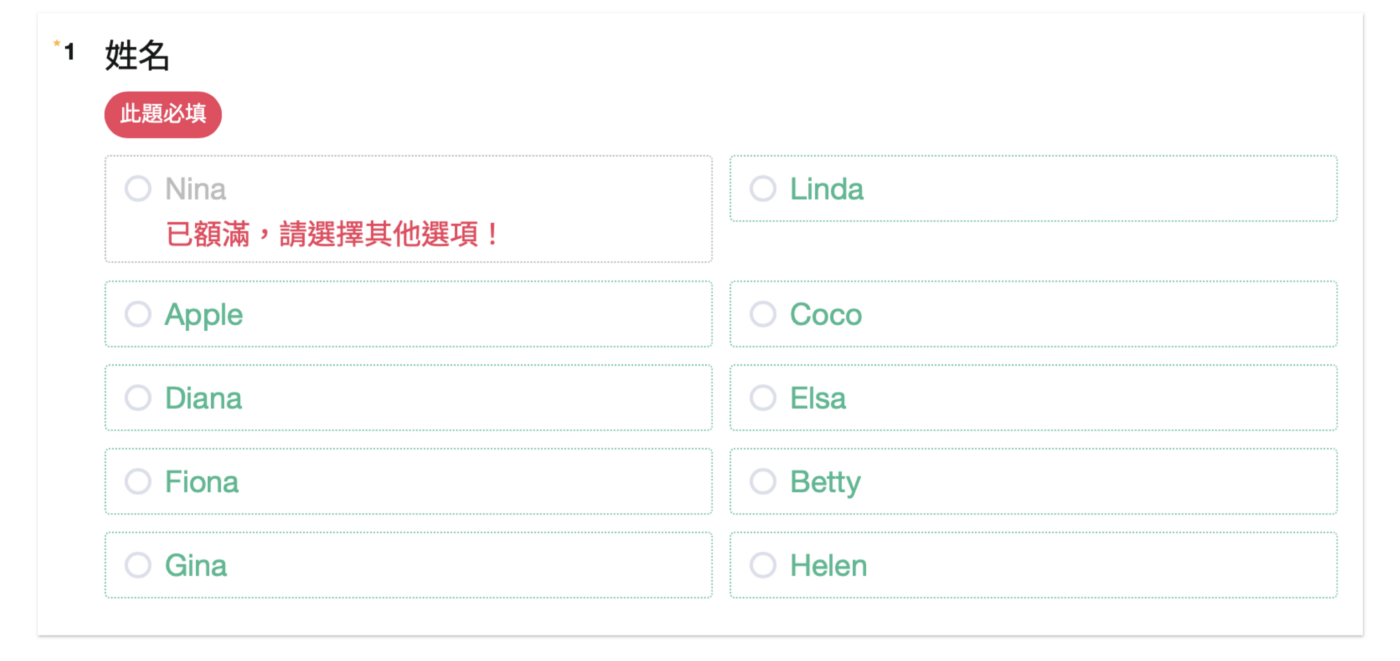
Task: Click the Diana name label
Action: click(203, 398)
